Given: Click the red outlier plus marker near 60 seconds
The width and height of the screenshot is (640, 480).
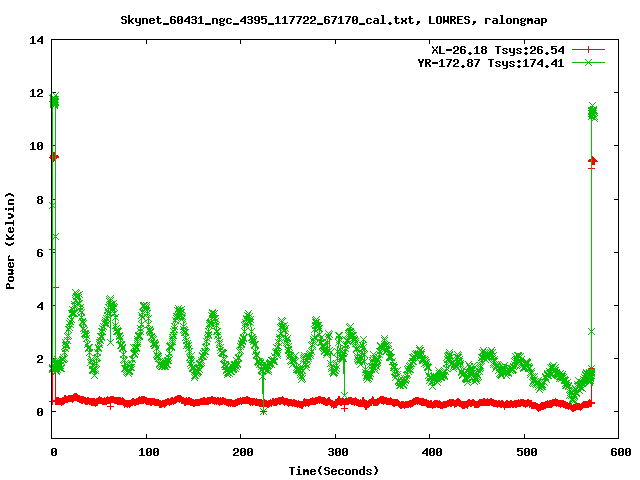Looking at the screenshot, I should tap(110, 407).
